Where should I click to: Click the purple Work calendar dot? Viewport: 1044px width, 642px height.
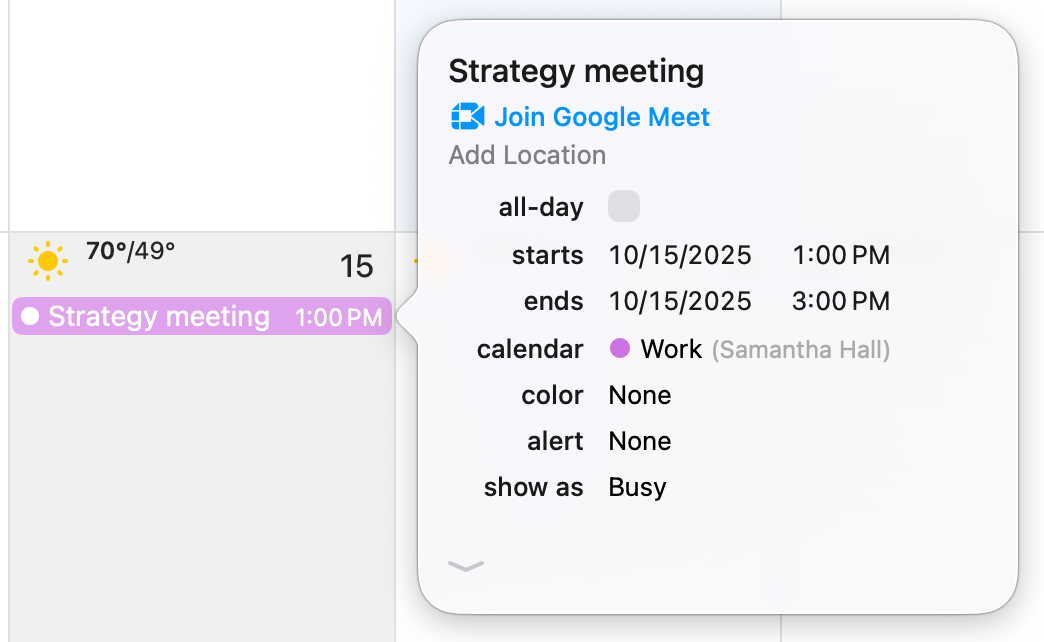pos(620,349)
